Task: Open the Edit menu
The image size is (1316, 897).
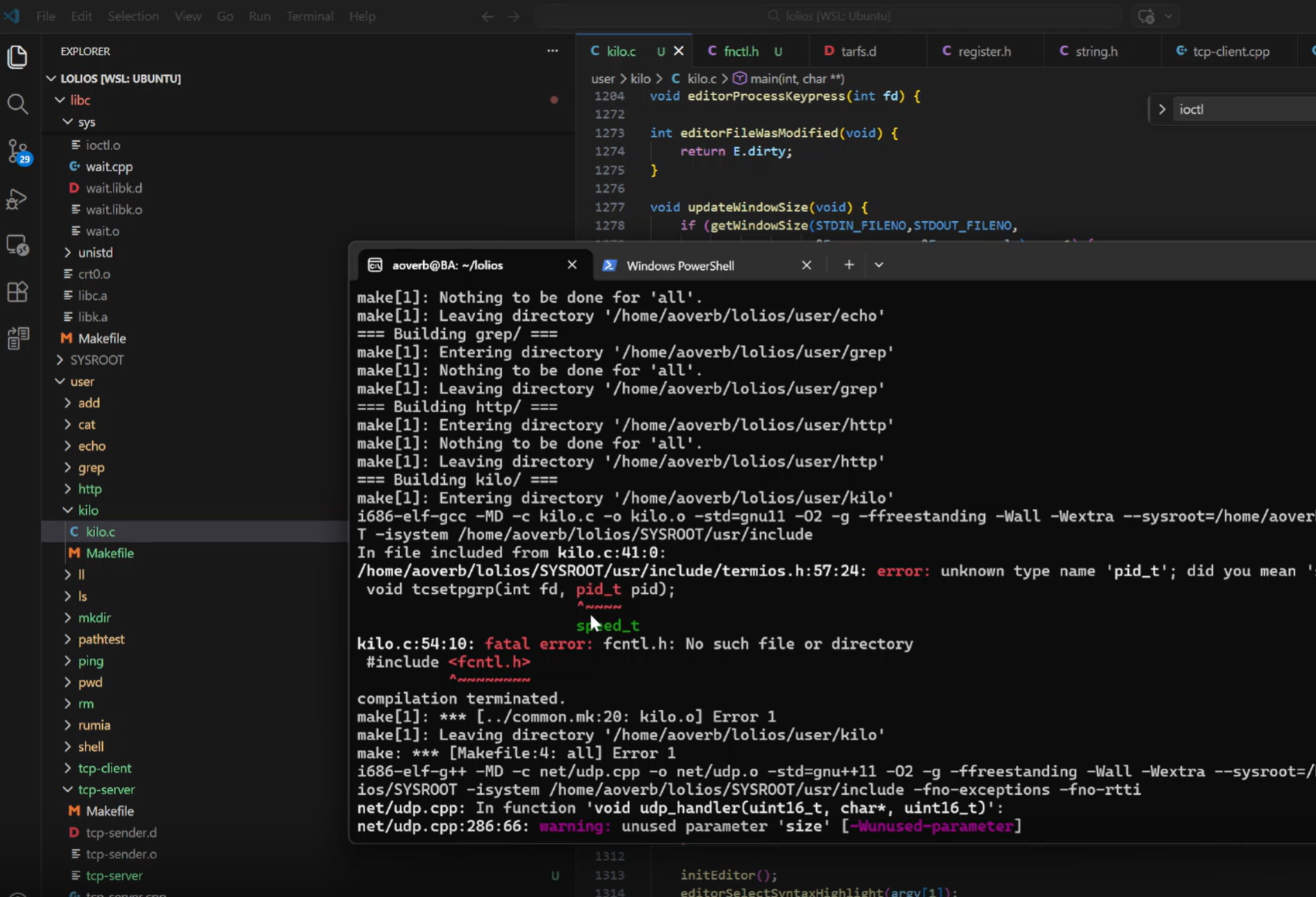Action: (81, 16)
